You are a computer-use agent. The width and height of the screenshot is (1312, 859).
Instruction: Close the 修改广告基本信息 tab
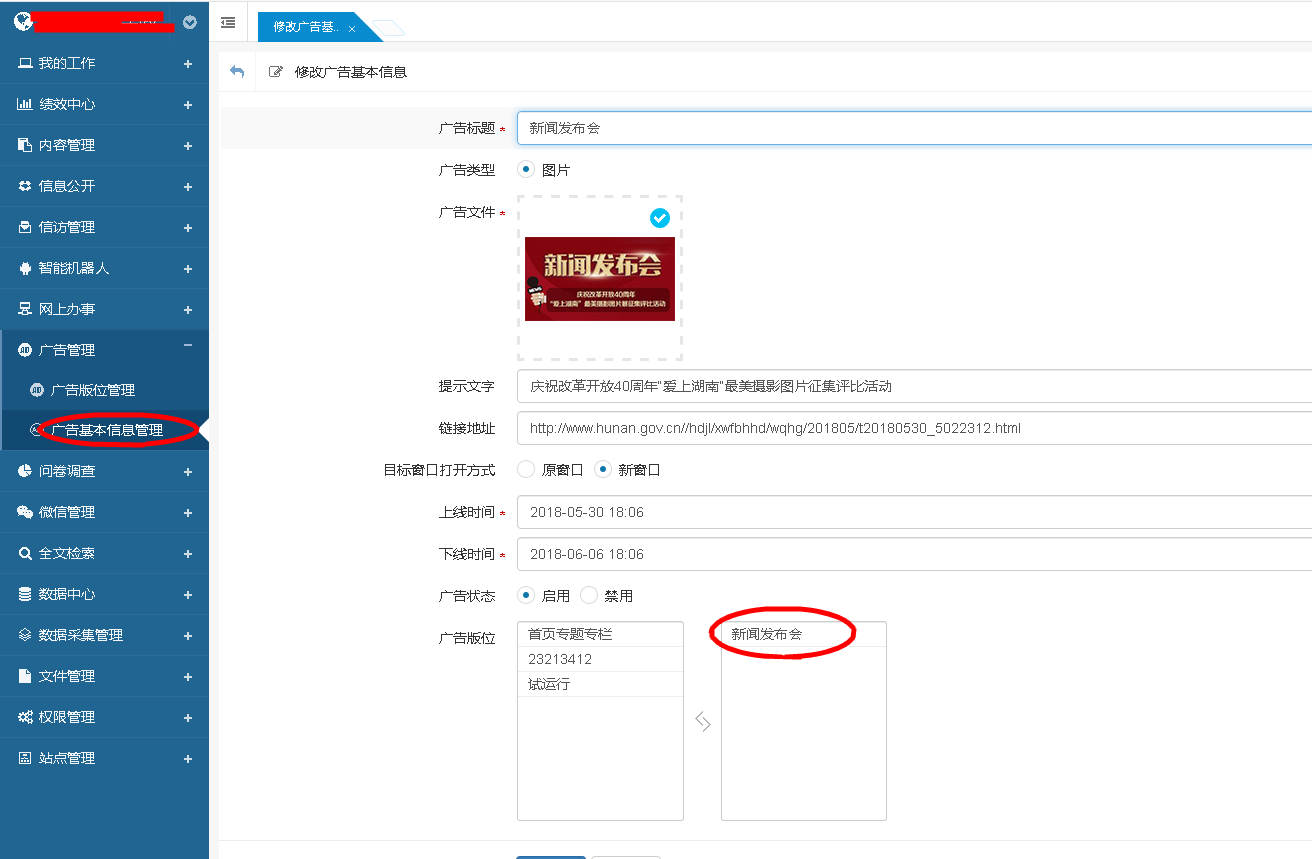(352, 29)
